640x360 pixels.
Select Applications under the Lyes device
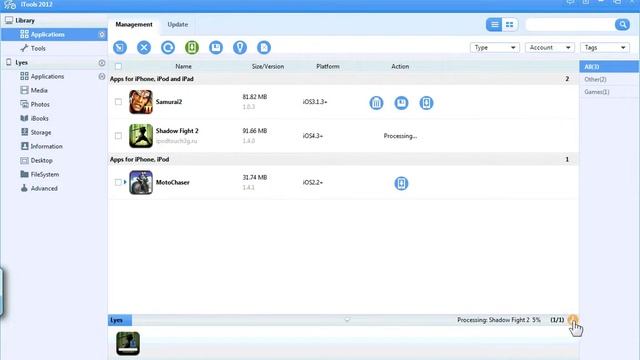47,76
